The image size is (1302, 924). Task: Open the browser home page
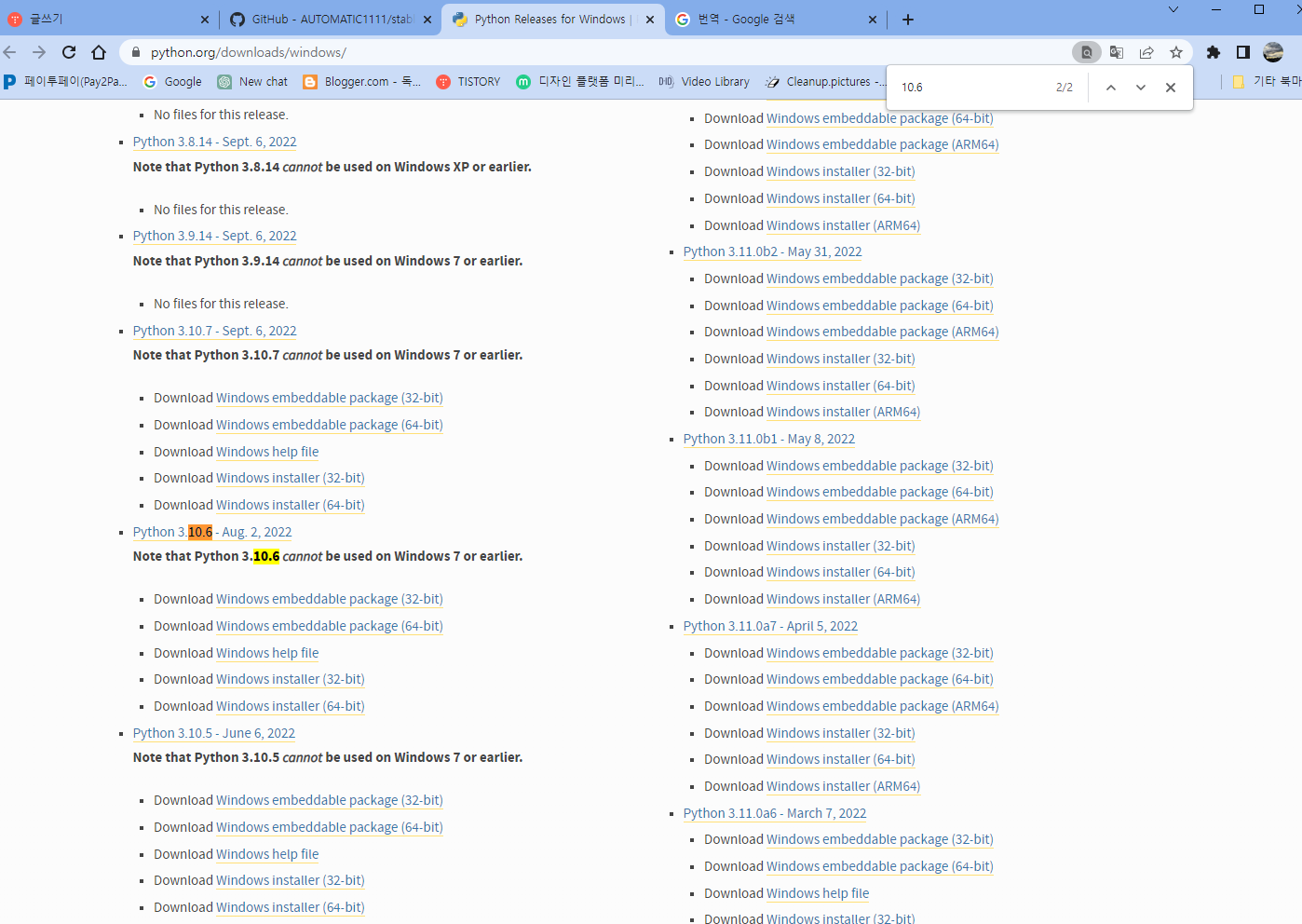point(99,52)
